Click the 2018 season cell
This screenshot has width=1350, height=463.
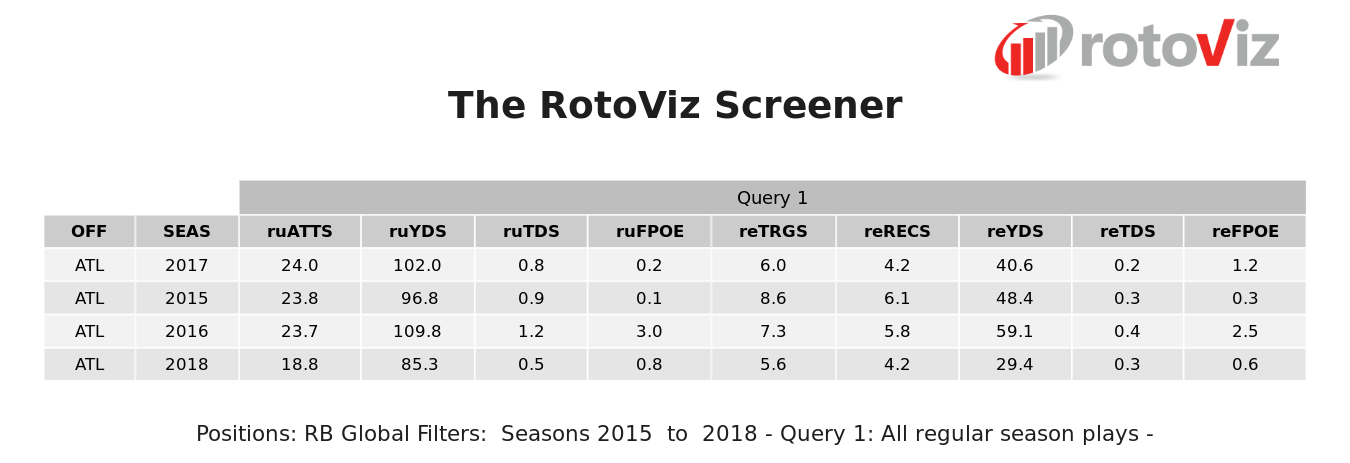[x=187, y=365]
